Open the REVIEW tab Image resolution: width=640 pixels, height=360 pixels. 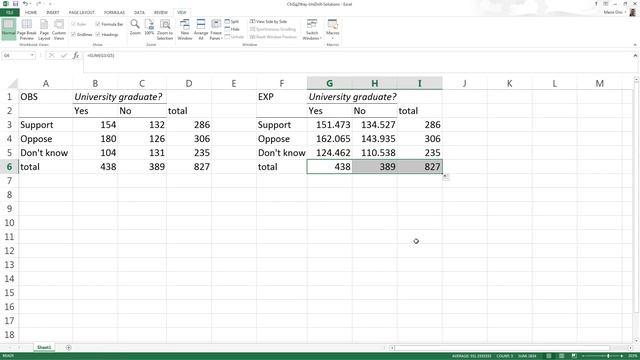coord(161,13)
